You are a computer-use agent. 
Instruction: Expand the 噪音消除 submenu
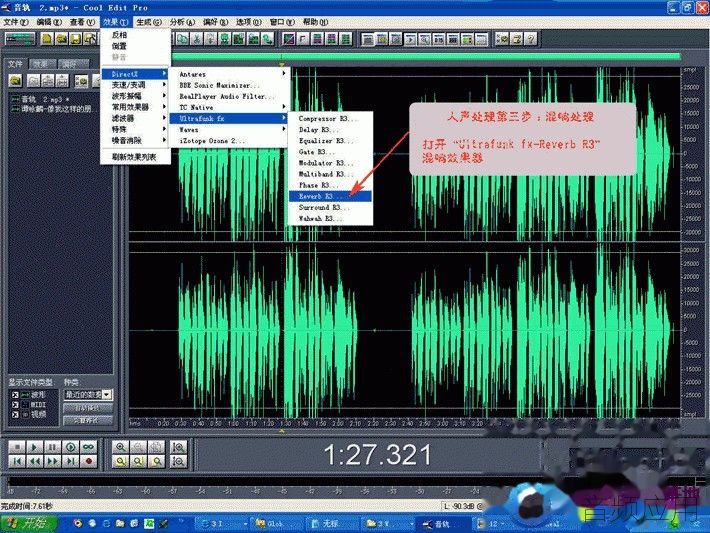click(135, 140)
